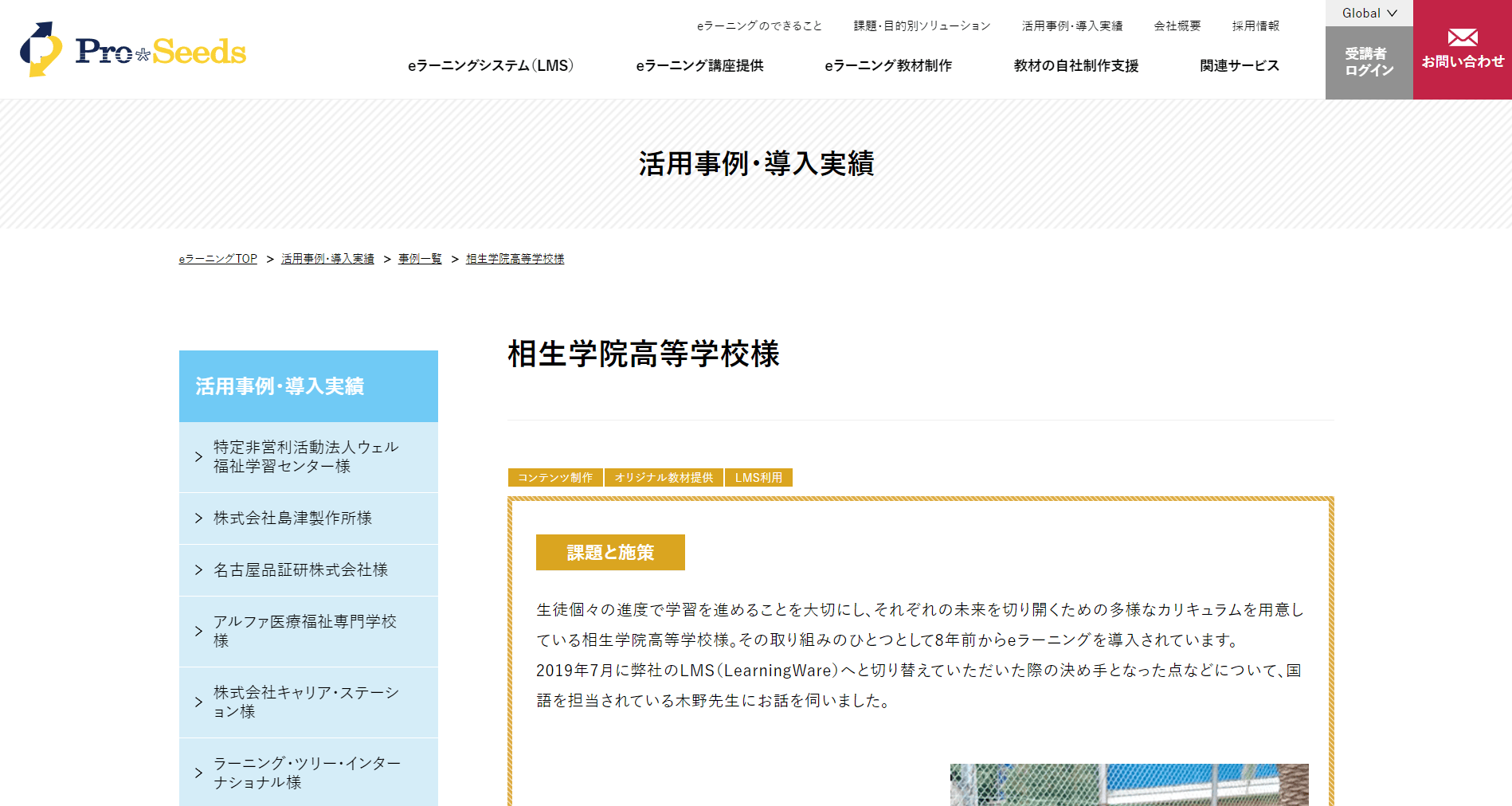Open 教材の自社制作支援 menu
This screenshot has width=1512, height=806.
1076,65
